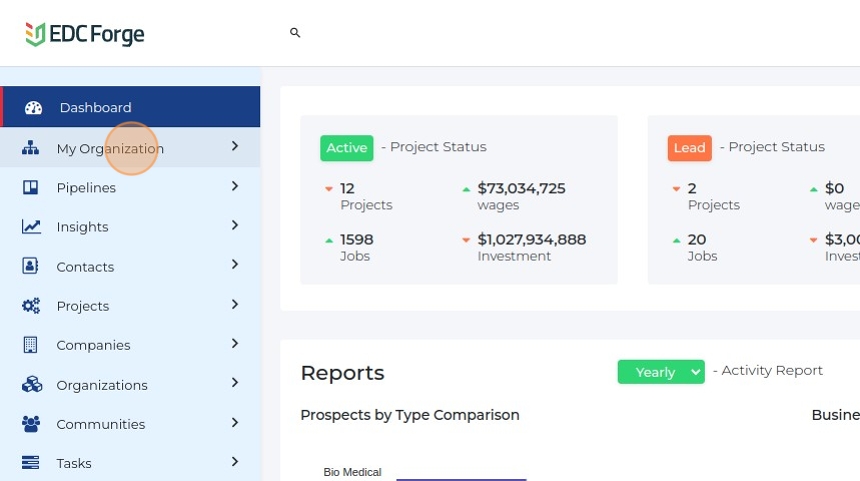The width and height of the screenshot is (860, 481).
Task: Expand the My Organization chevron
Action: pos(235,146)
